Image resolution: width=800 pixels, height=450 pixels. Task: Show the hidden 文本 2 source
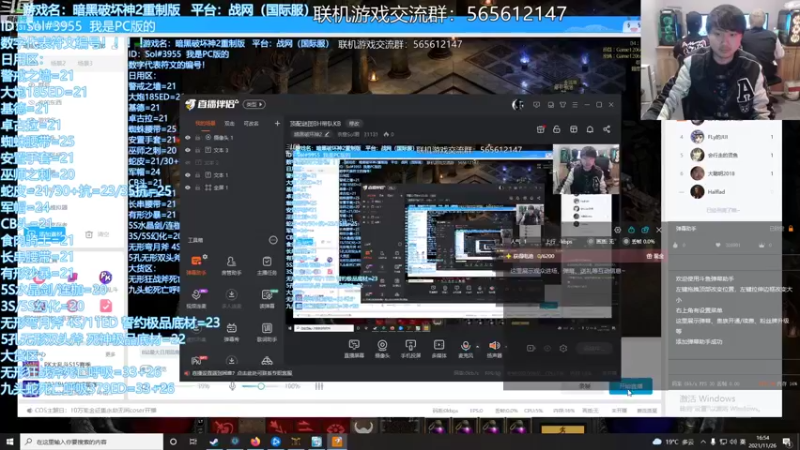pyautogui.click(x=188, y=163)
